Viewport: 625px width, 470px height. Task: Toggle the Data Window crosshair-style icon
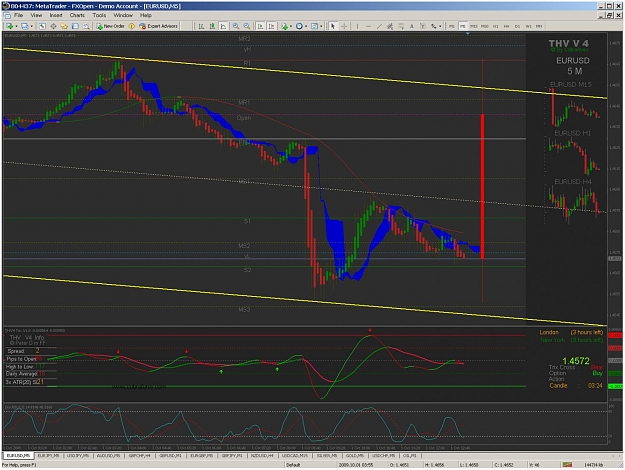(x=53, y=26)
